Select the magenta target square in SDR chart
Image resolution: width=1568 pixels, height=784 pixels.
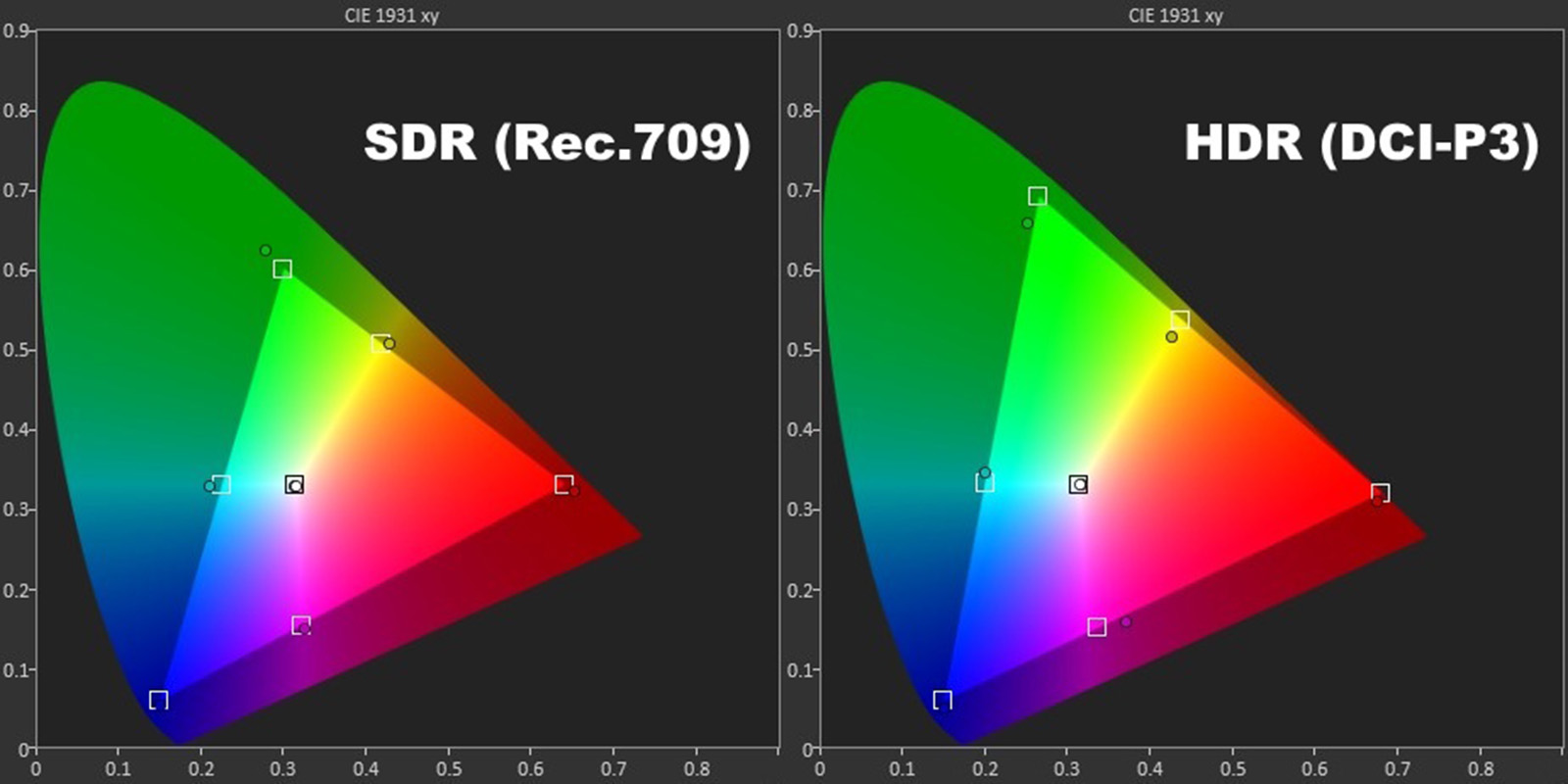click(x=301, y=625)
